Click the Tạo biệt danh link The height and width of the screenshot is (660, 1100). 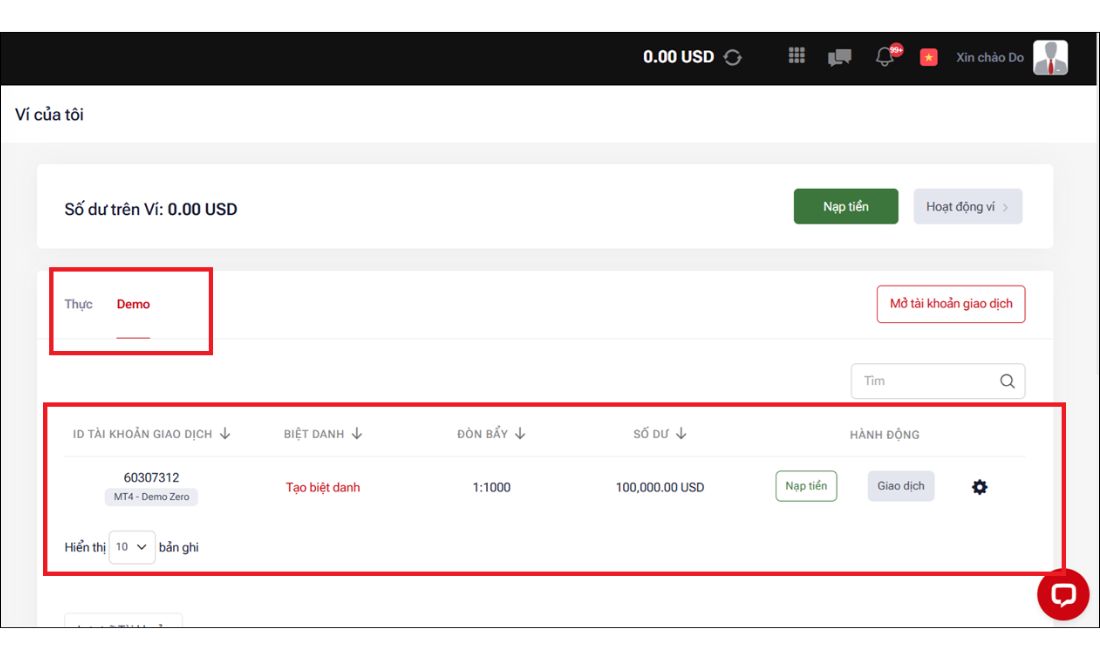click(x=323, y=487)
